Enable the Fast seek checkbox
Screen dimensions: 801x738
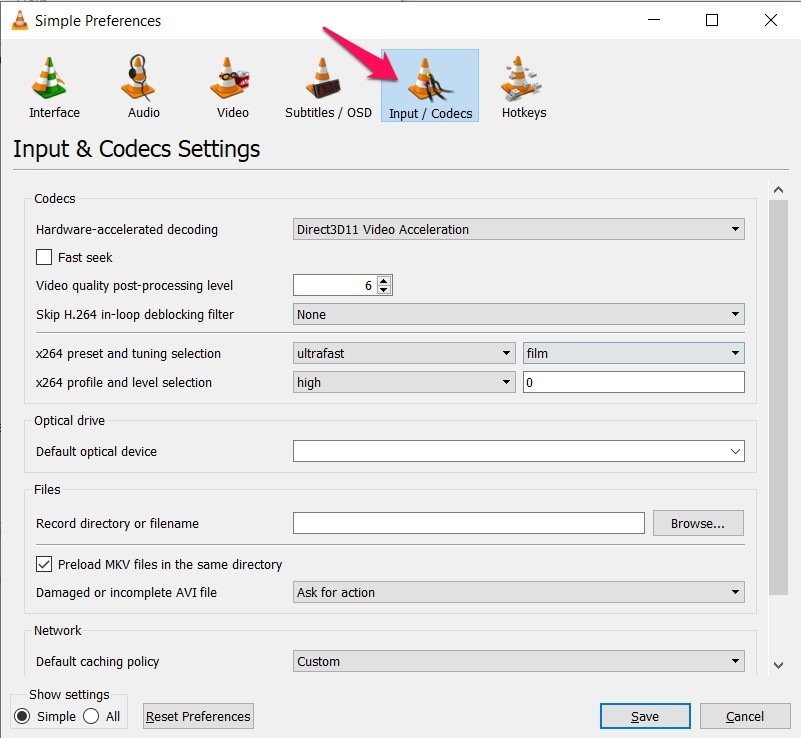[x=44, y=257]
